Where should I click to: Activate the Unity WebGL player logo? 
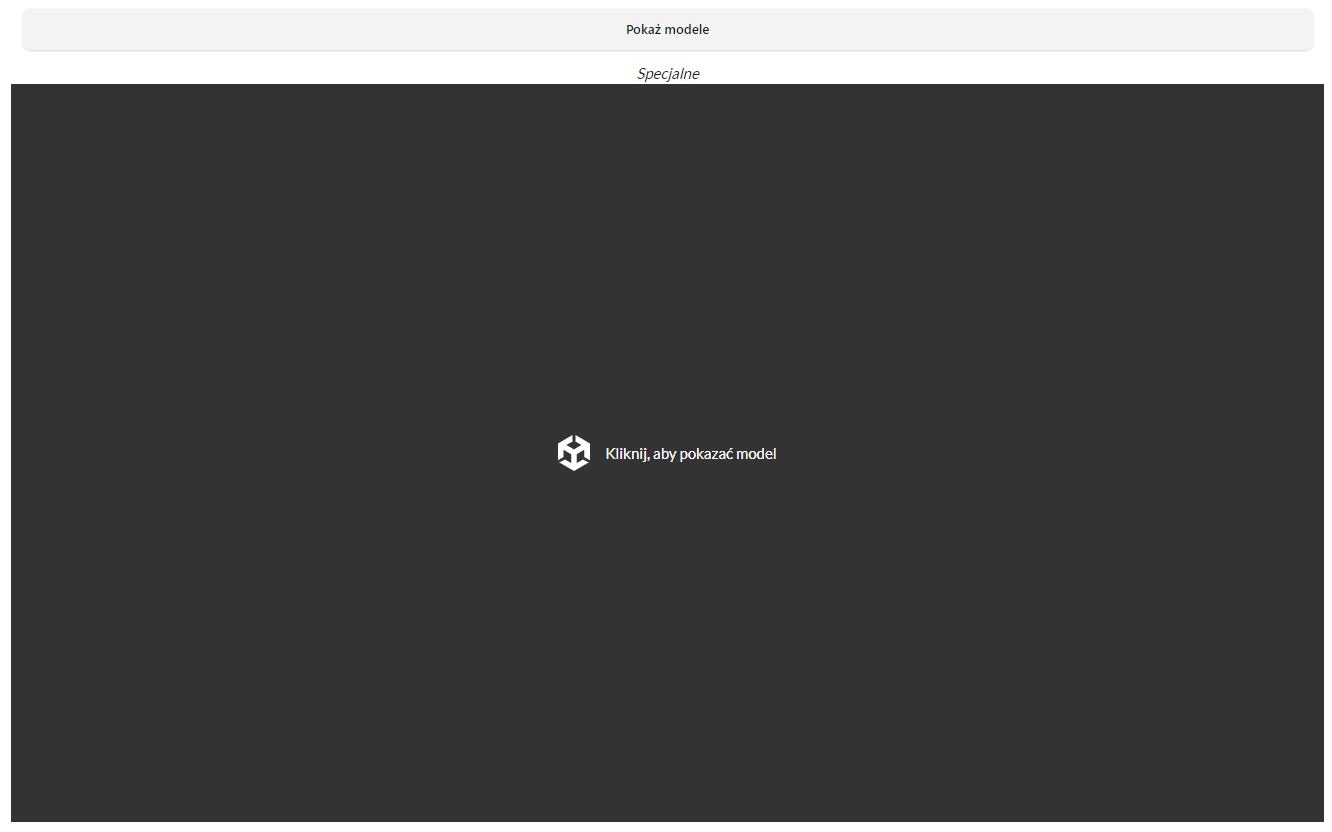(x=574, y=453)
